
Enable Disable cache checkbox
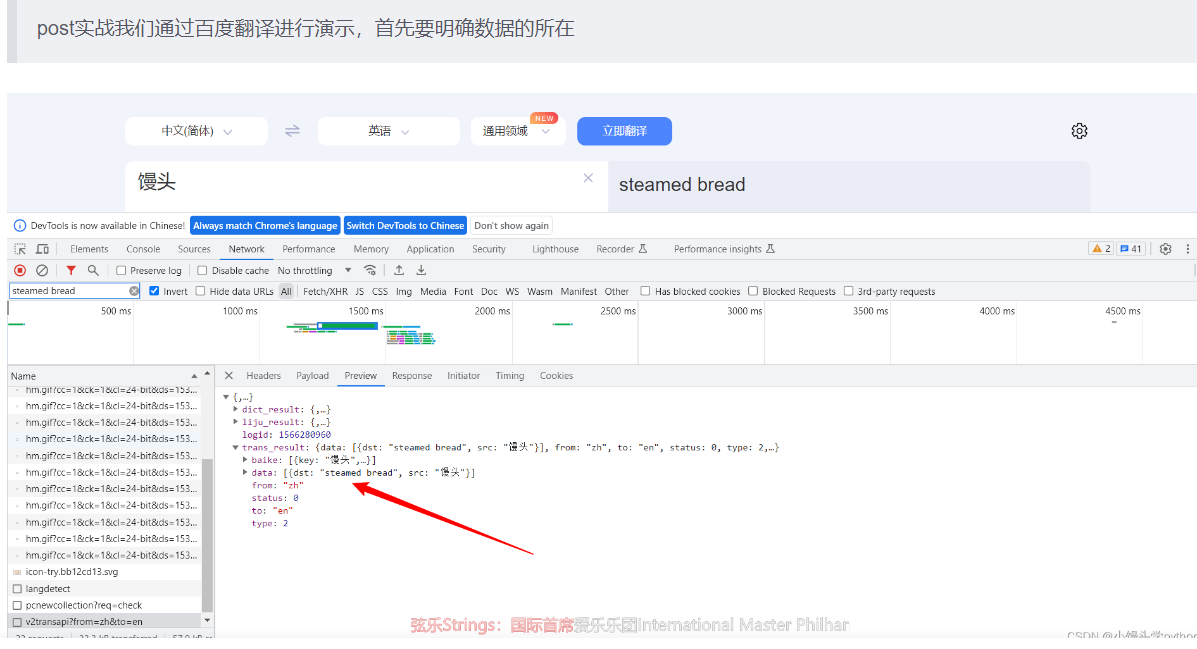point(202,270)
